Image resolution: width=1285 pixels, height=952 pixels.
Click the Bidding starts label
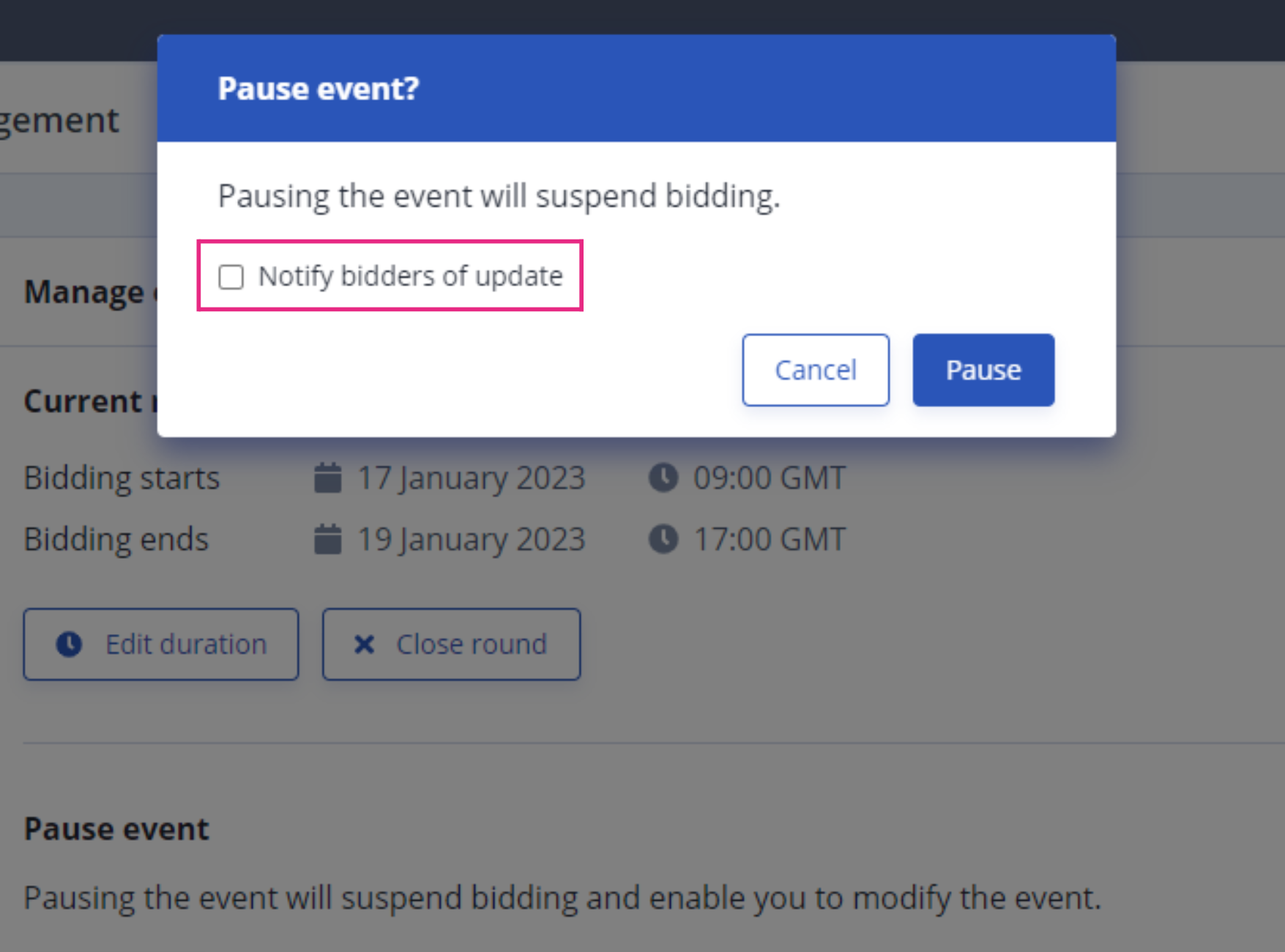[122, 478]
